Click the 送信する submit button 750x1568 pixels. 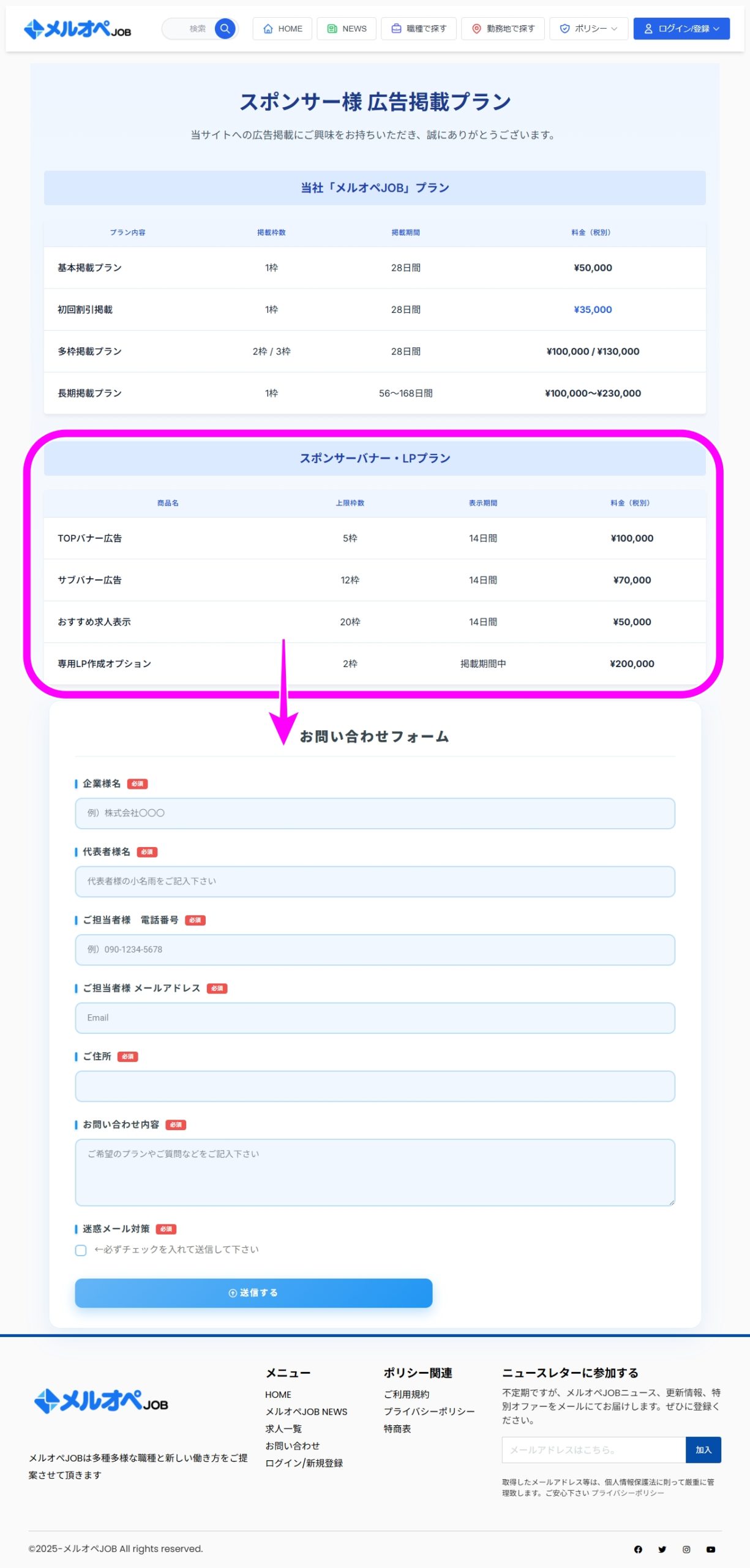[253, 1292]
